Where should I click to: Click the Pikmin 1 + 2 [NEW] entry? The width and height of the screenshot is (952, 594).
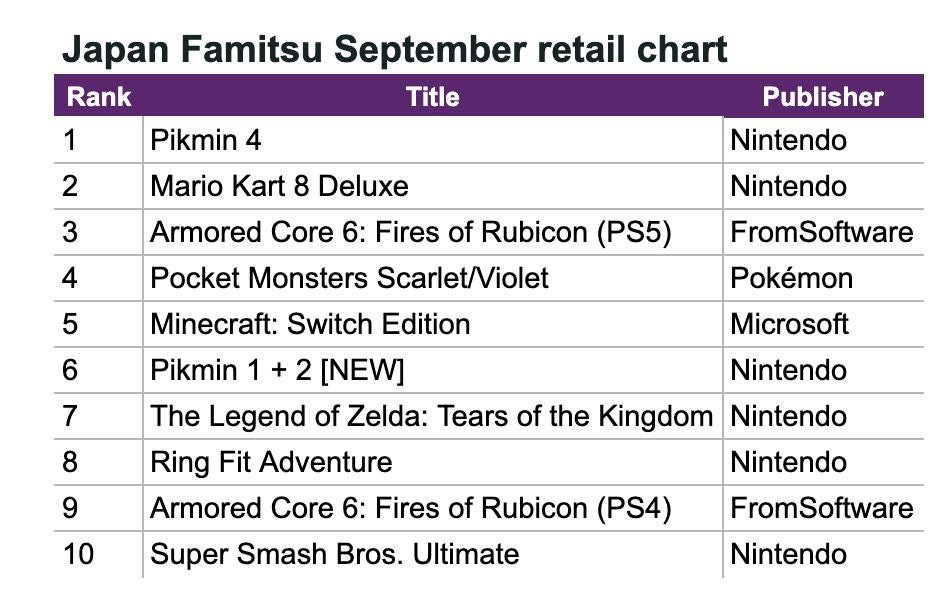[277, 371]
